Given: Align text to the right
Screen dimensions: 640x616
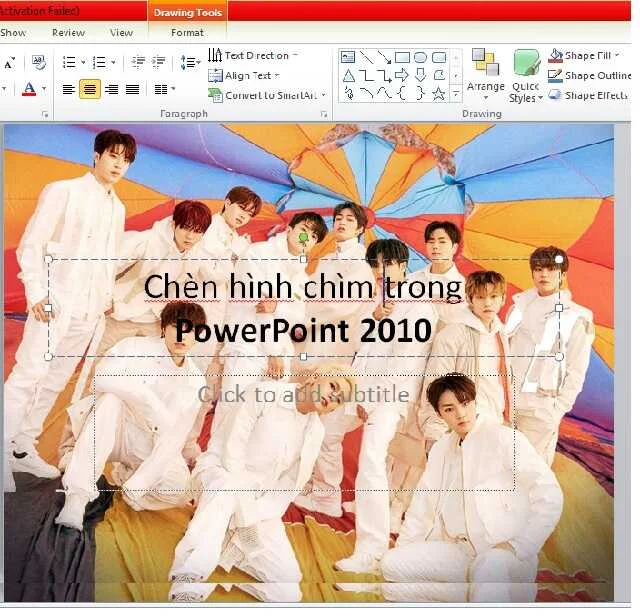Looking at the screenshot, I should (111, 89).
